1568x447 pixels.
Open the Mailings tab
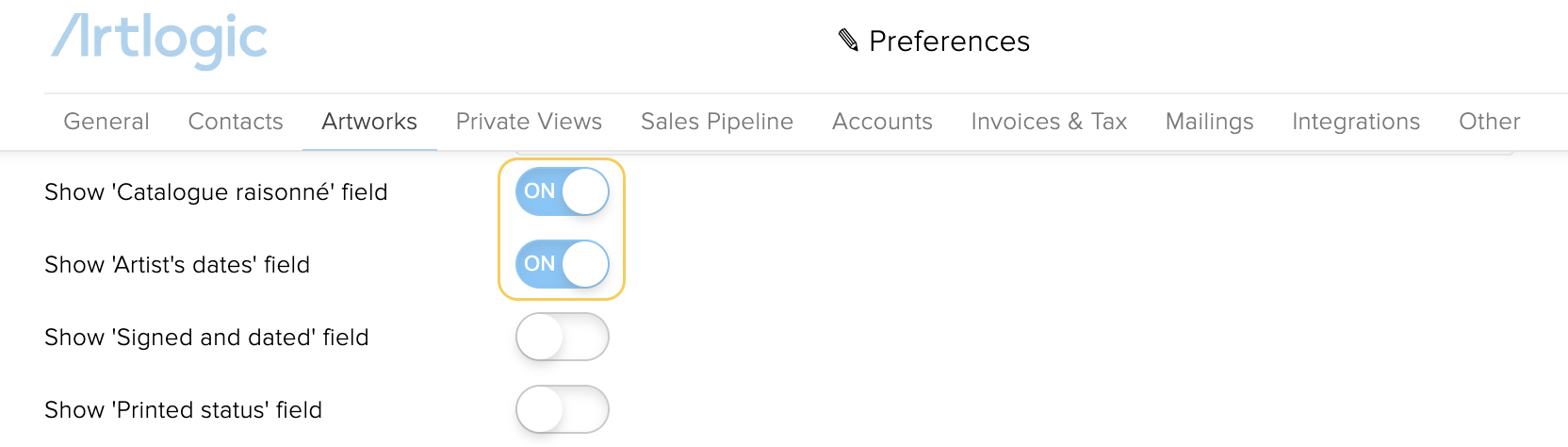(1210, 122)
